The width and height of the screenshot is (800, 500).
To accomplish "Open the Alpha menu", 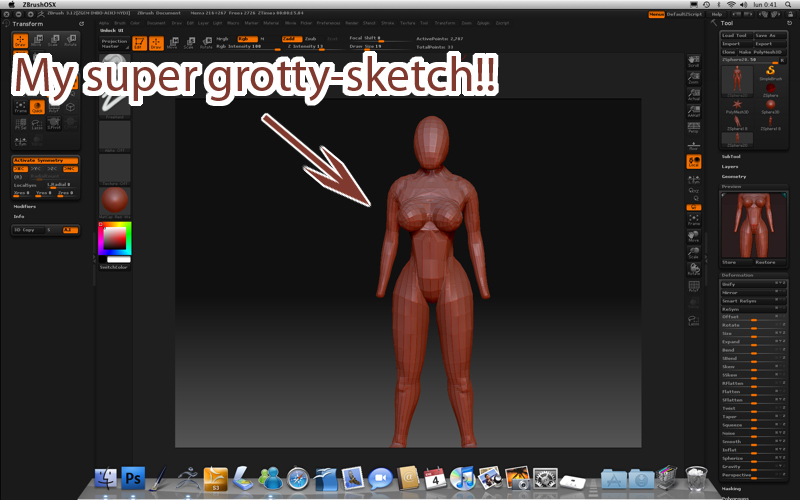I will (104, 23).
